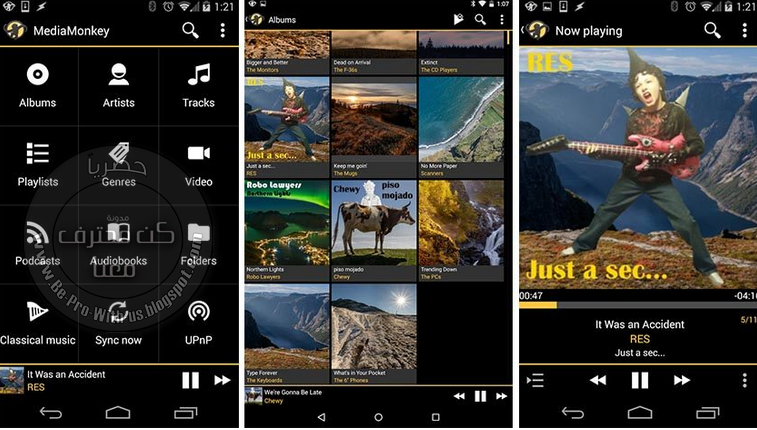Open the Now playing queue list
This screenshot has height=430, width=757.
(x=535, y=380)
